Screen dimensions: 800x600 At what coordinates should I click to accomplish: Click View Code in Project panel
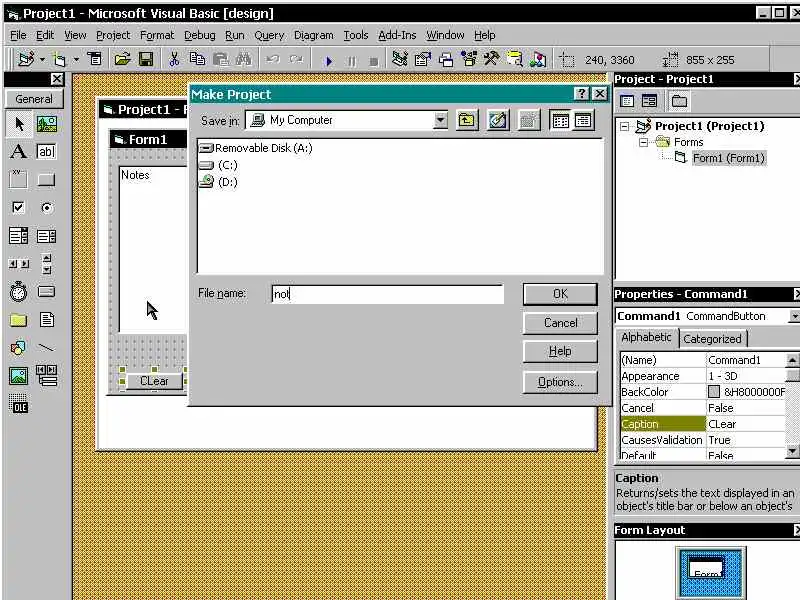627,101
